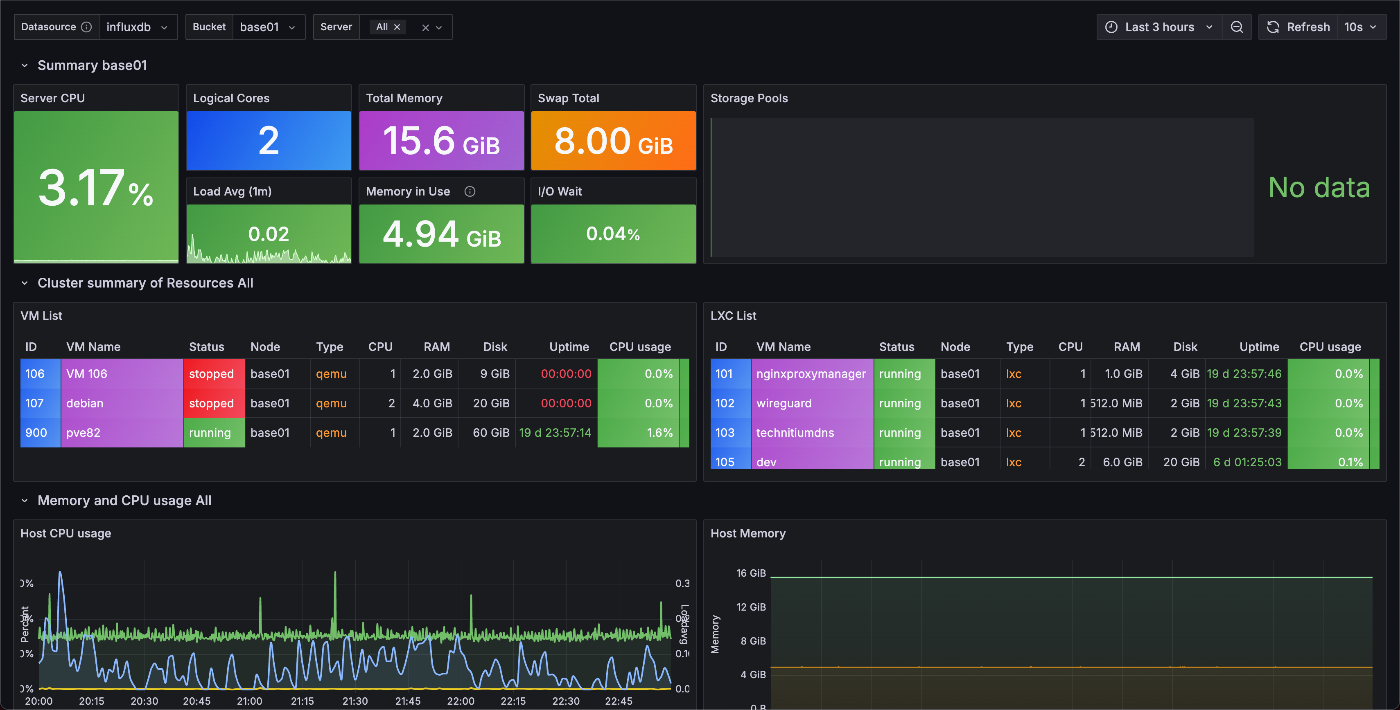The width and height of the screenshot is (1400, 710).
Task: Click the Memory in Use info icon
Action: coord(470,192)
